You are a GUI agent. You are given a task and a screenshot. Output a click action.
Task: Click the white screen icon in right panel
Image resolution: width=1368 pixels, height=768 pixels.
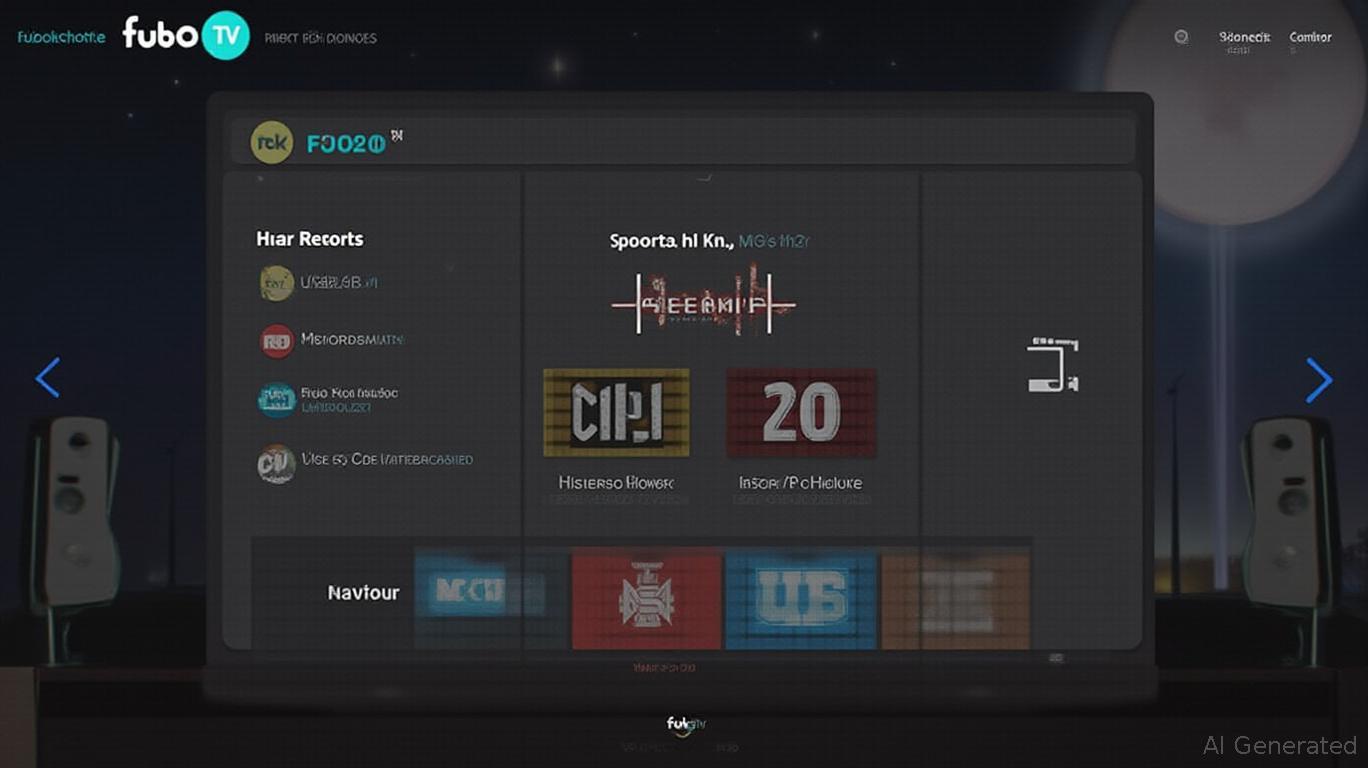(x=1053, y=365)
